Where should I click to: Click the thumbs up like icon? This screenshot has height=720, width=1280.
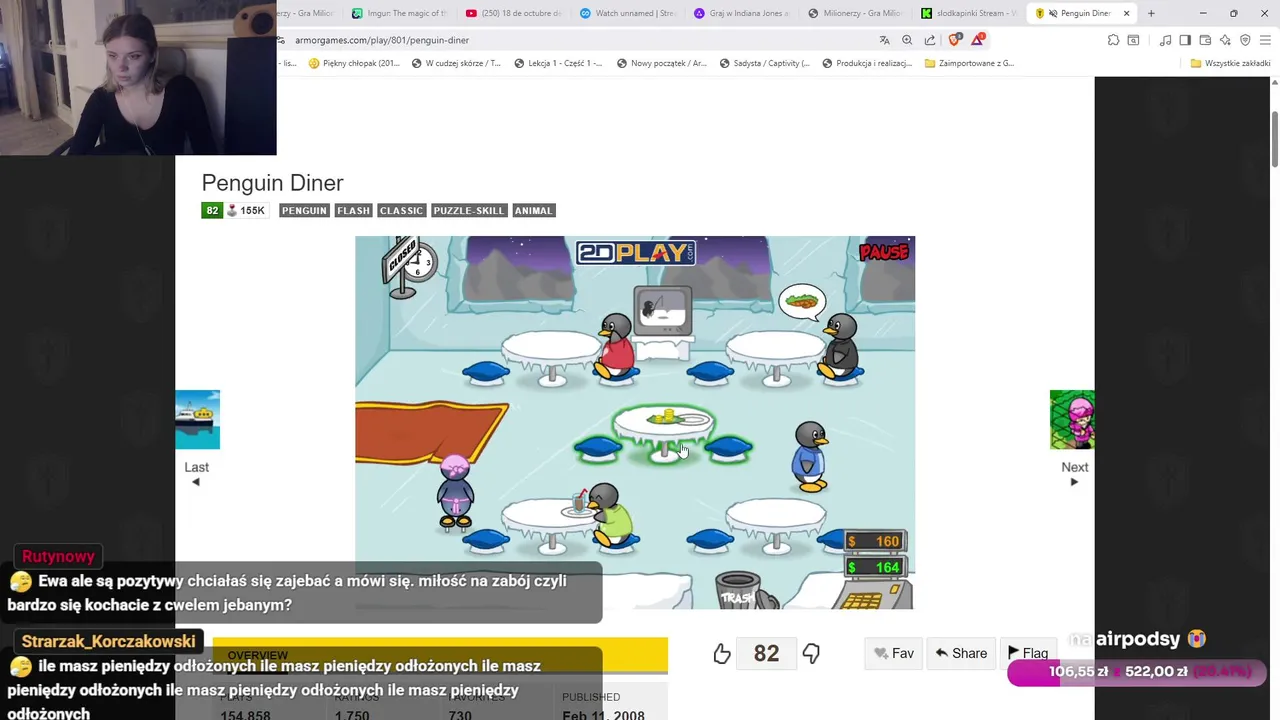click(722, 654)
